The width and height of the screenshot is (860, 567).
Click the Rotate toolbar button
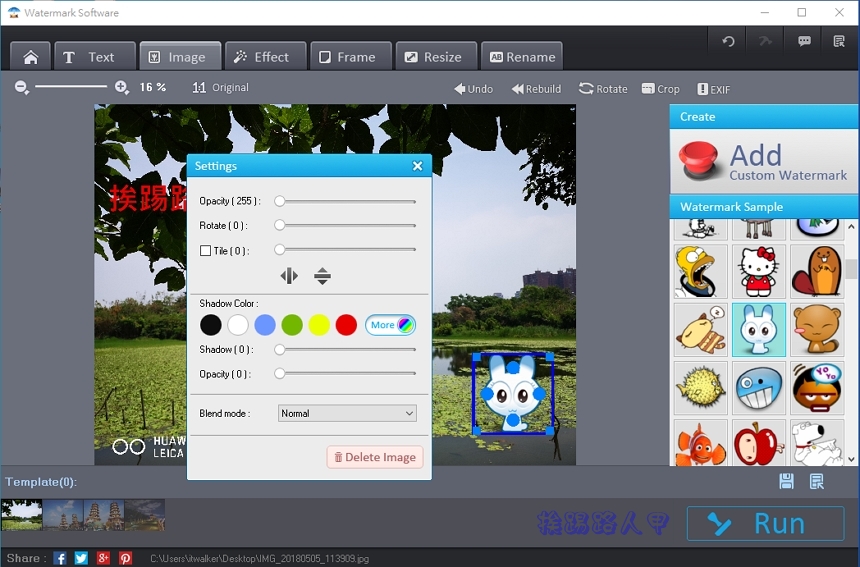pyautogui.click(x=603, y=89)
